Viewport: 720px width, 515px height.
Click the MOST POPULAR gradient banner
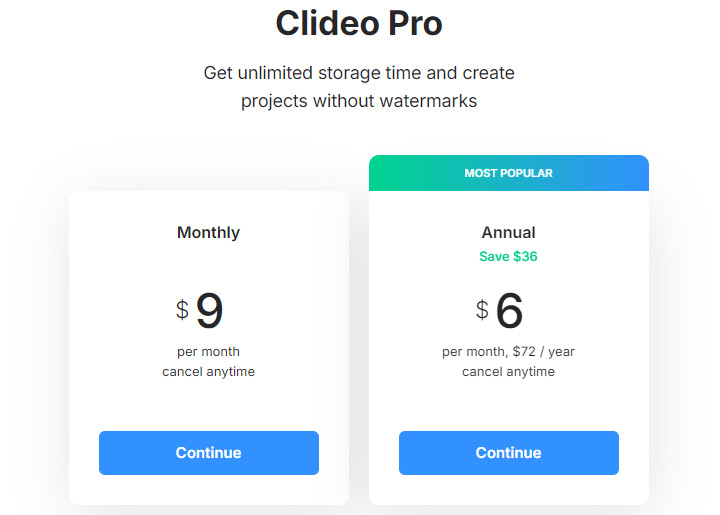click(508, 173)
